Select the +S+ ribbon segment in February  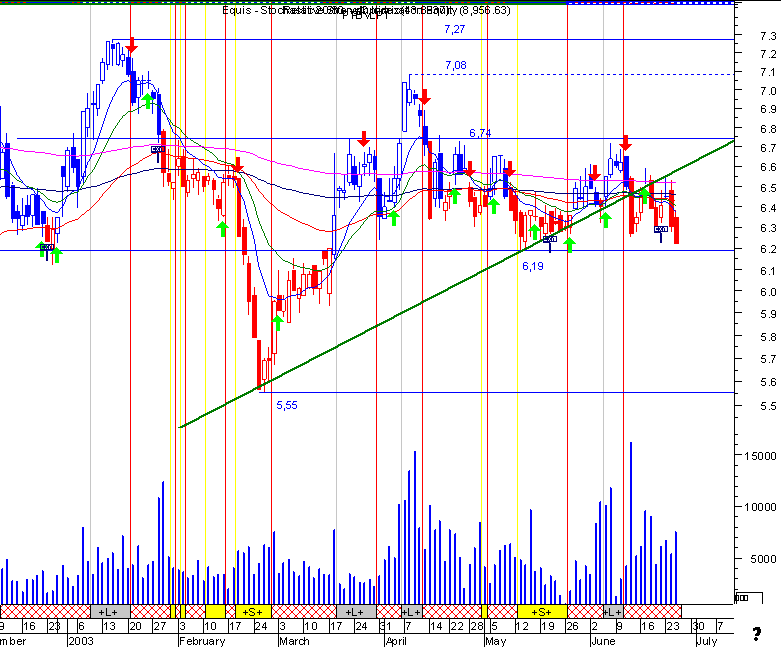pos(254,612)
